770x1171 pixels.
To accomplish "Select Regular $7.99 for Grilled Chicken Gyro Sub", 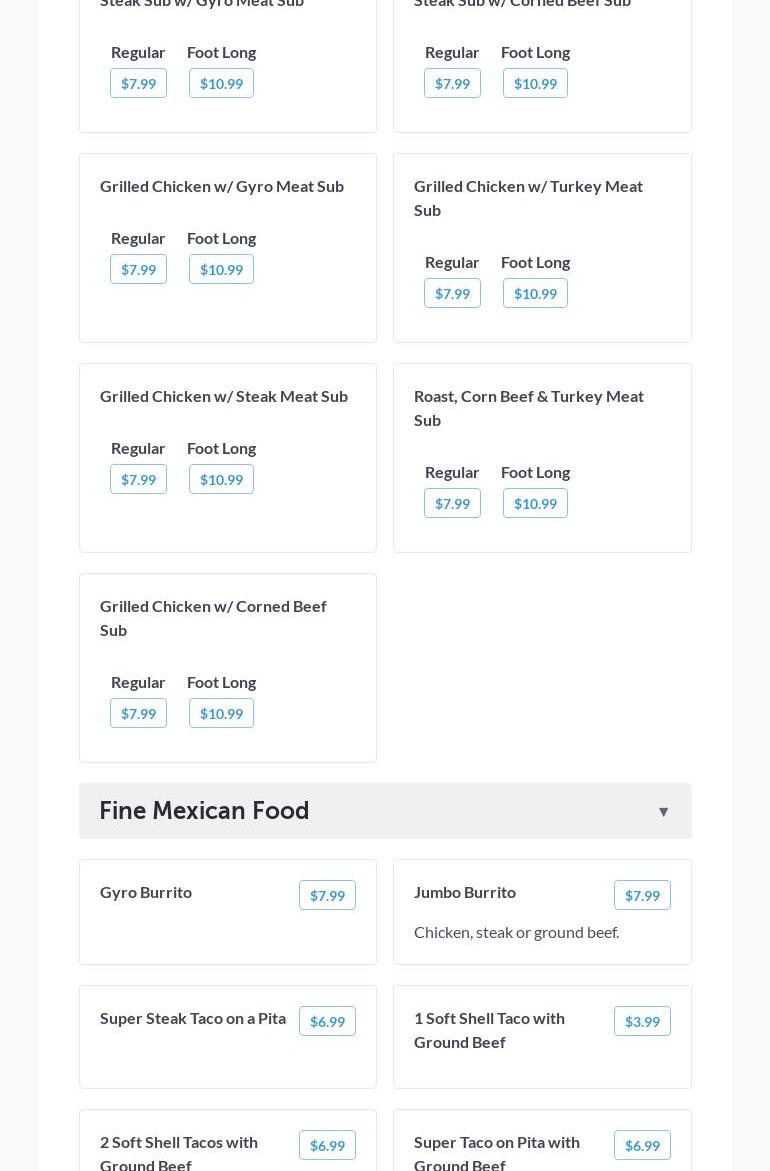I will (x=138, y=269).
